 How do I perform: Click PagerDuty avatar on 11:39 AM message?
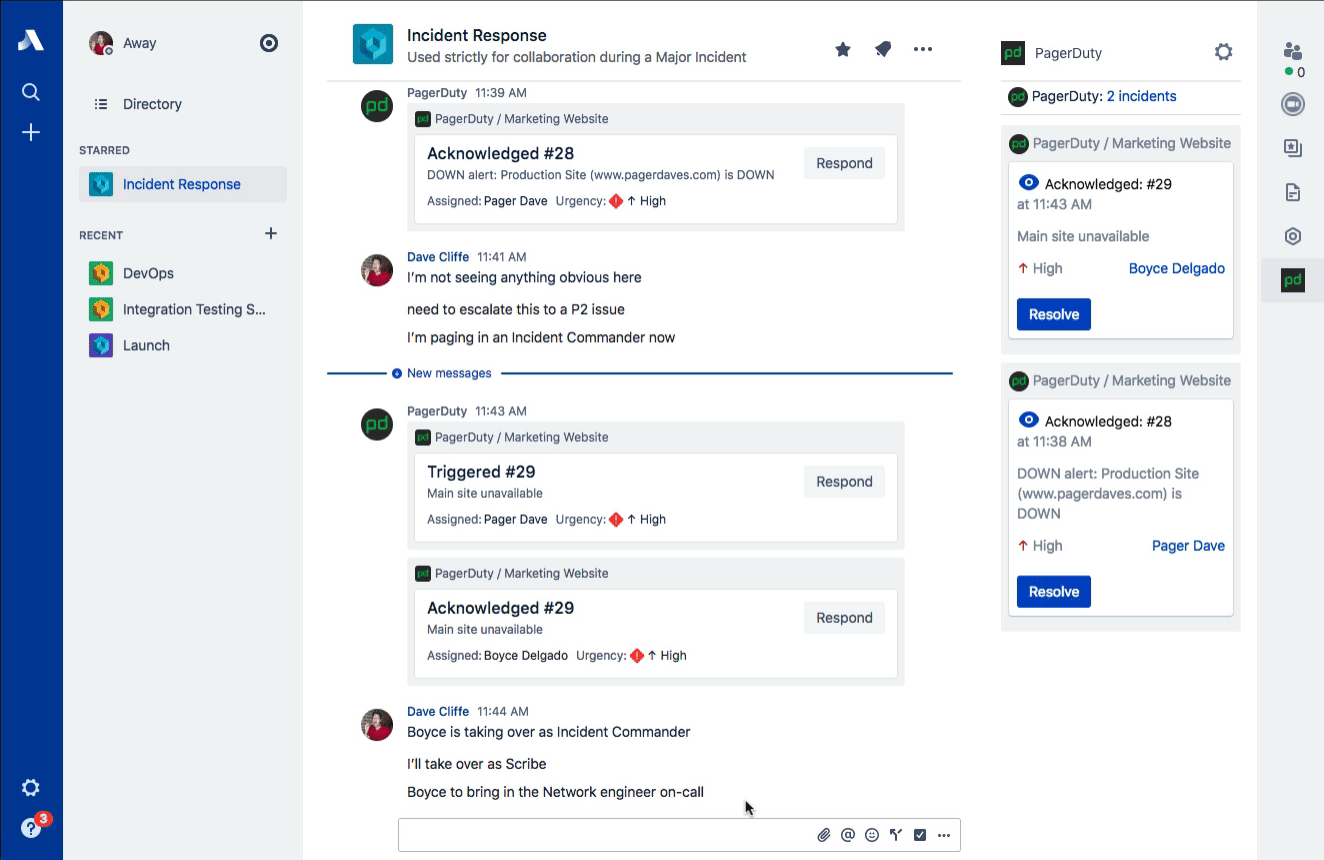(377, 106)
